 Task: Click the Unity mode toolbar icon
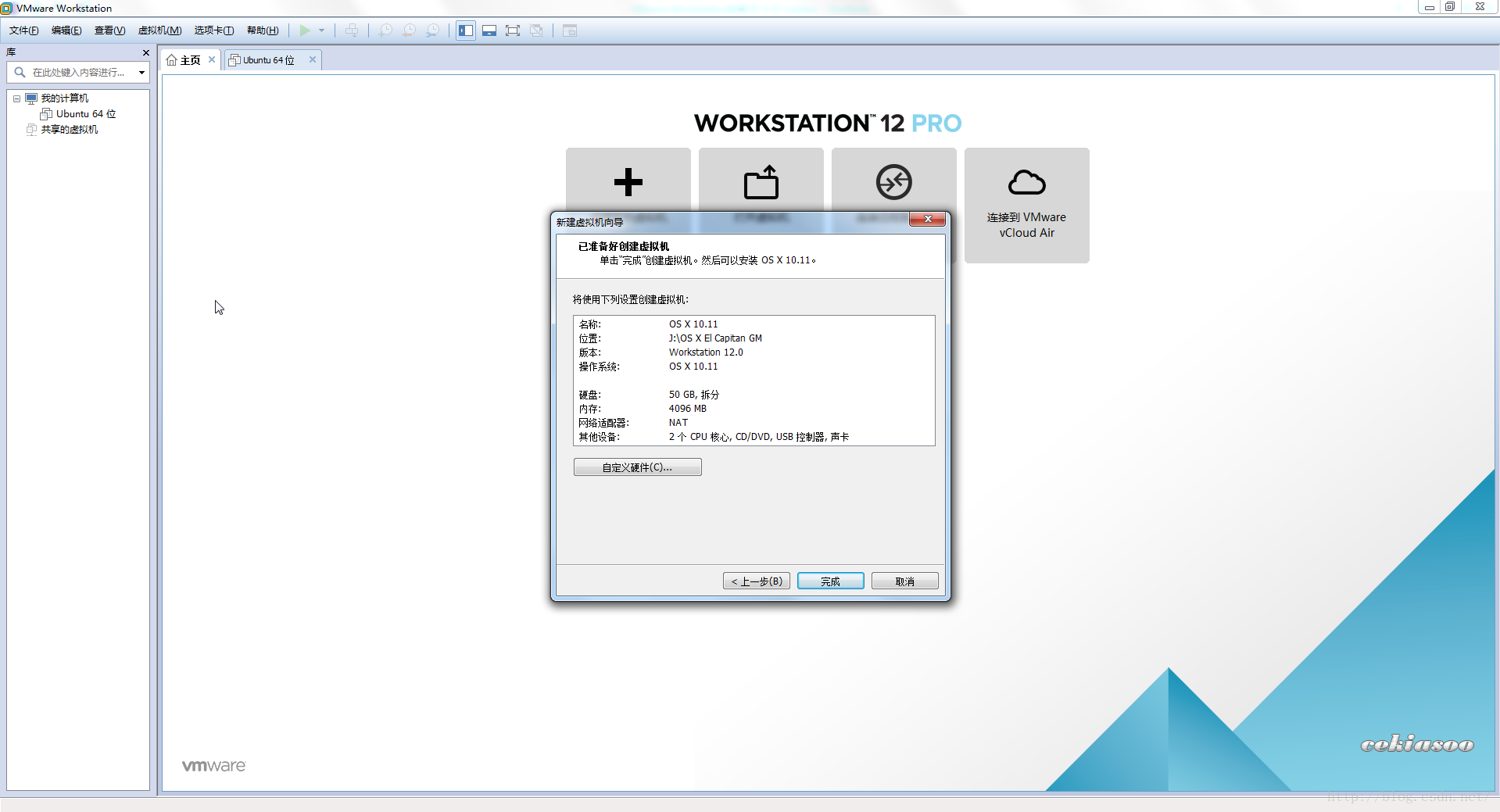[536, 30]
